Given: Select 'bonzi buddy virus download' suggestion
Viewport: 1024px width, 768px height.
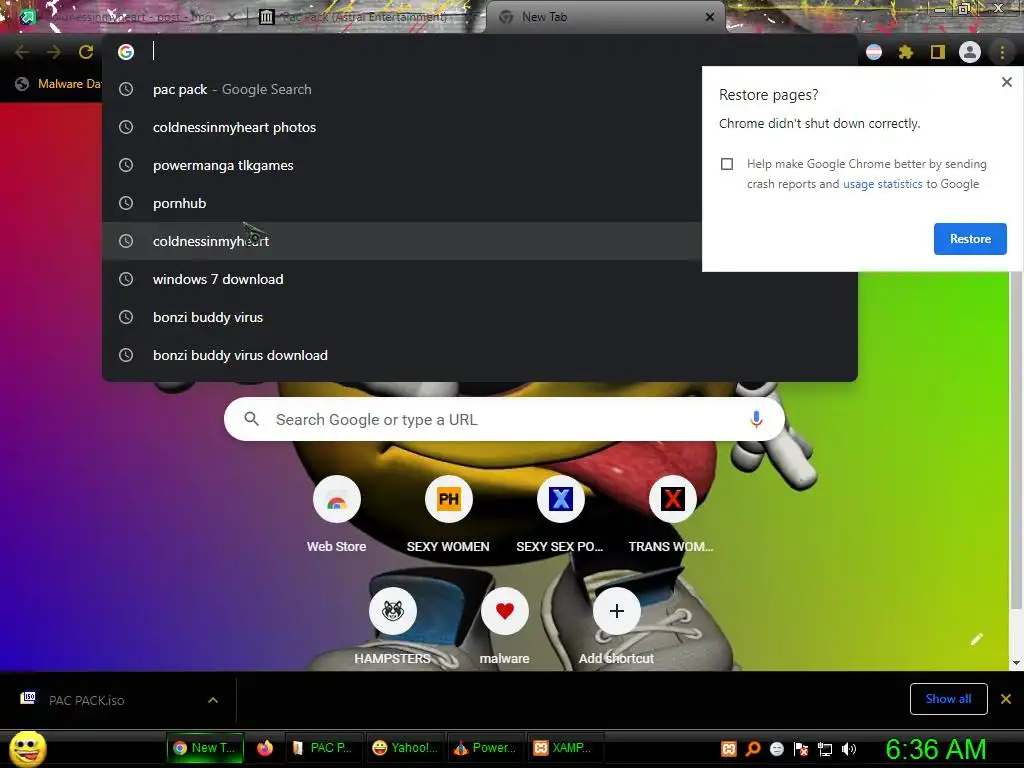Looking at the screenshot, I should [480, 355].
